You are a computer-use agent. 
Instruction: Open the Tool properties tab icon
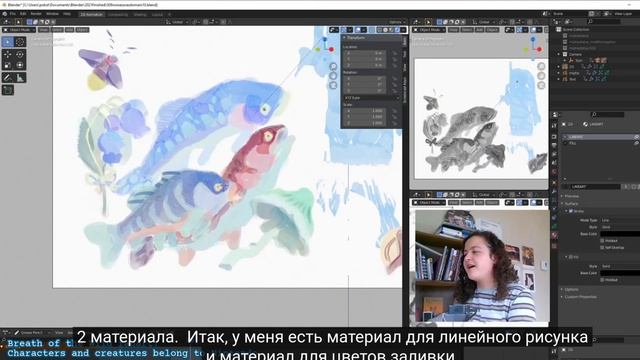(x=554, y=126)
